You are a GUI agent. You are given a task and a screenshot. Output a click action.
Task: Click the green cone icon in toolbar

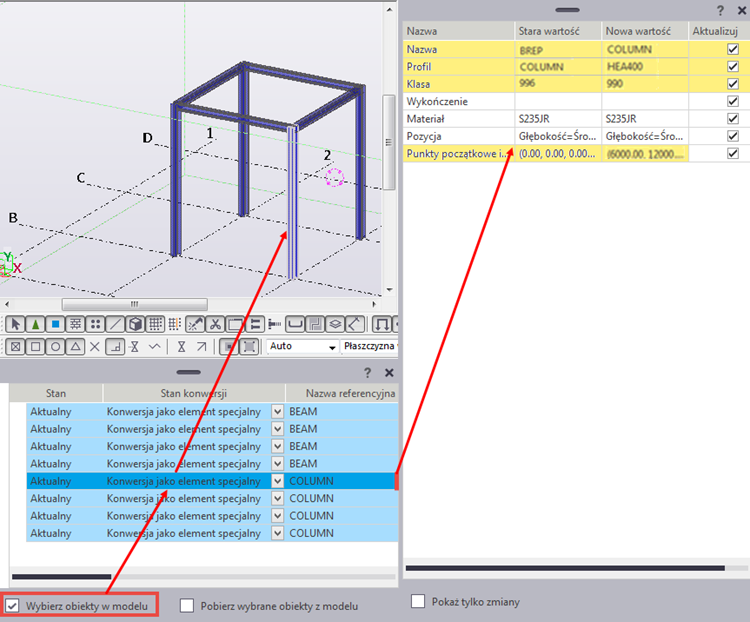[35, 324]
